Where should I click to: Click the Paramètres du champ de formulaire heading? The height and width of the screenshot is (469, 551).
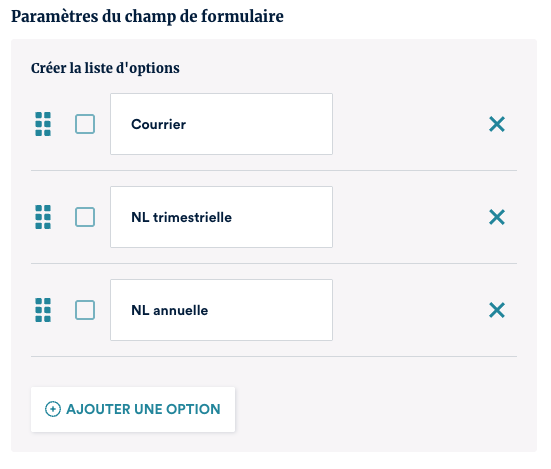[147, 17]
